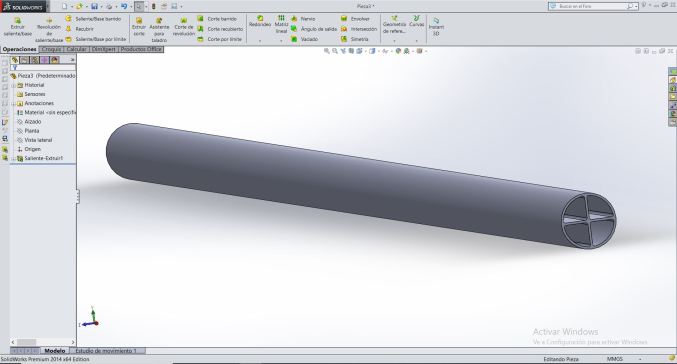677x364 pixels.
Task: Click the feature tree filter field
Action: pyautogui.click(x=43, y=68)
